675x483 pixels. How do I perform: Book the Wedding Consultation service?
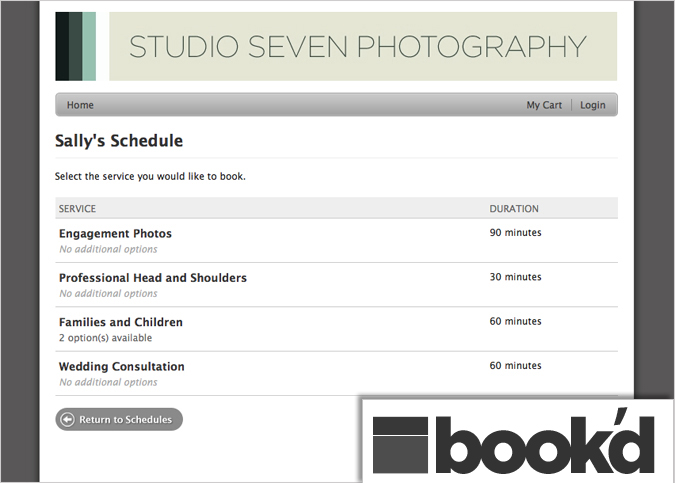121,367
